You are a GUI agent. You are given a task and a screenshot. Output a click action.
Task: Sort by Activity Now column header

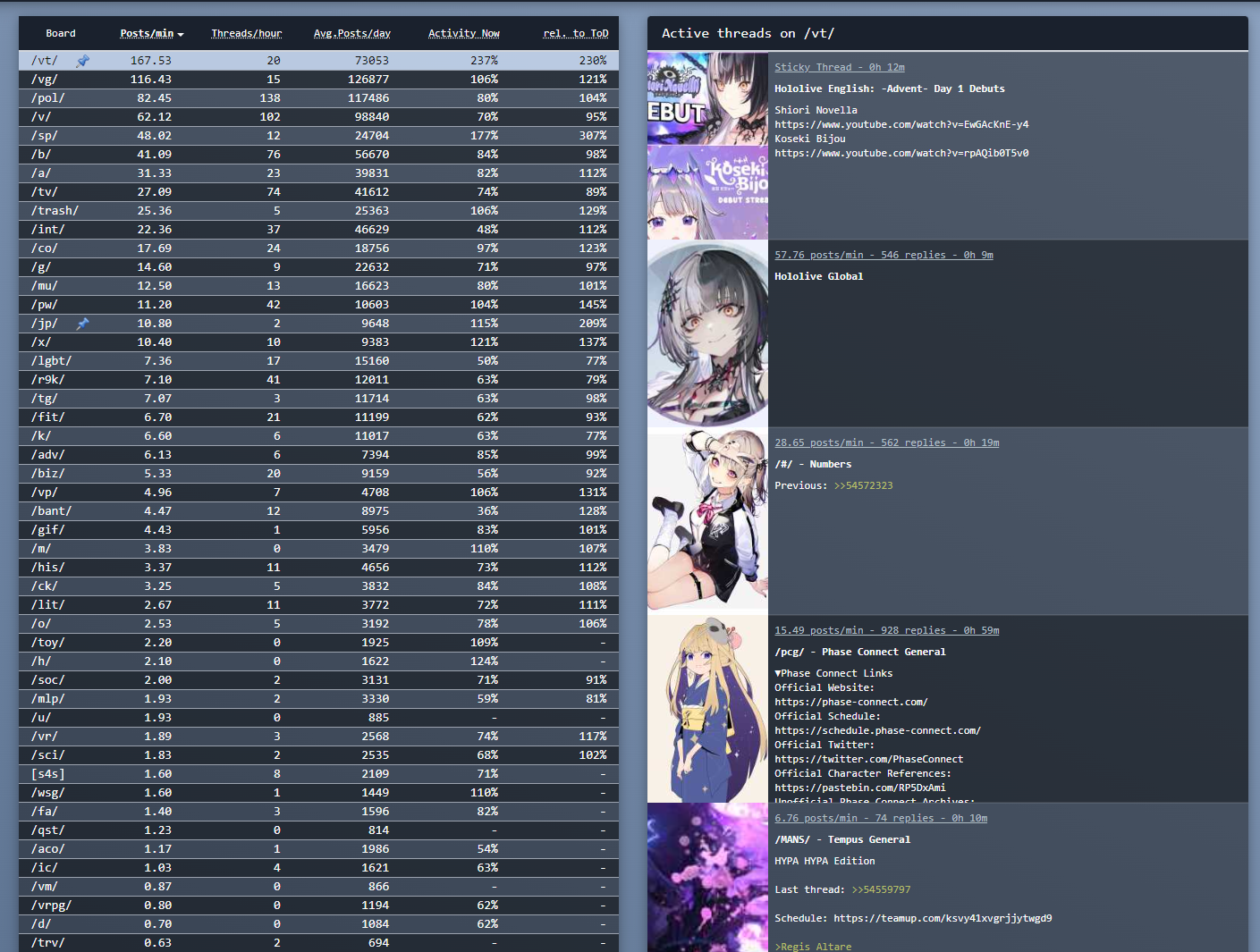click(464, 34)
